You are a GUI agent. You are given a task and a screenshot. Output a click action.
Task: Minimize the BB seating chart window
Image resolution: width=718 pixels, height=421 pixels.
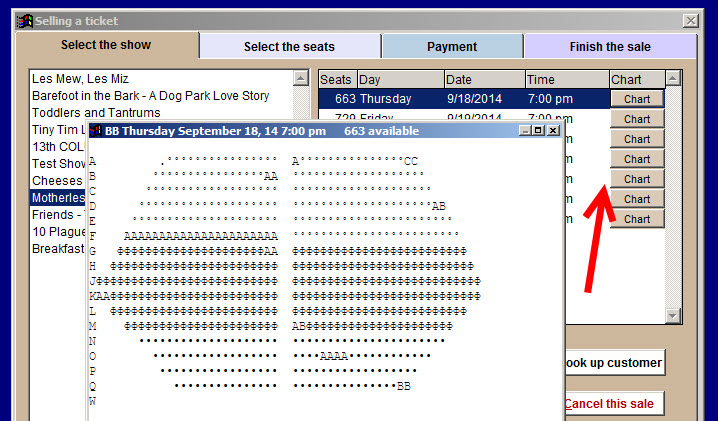(525, 131)
